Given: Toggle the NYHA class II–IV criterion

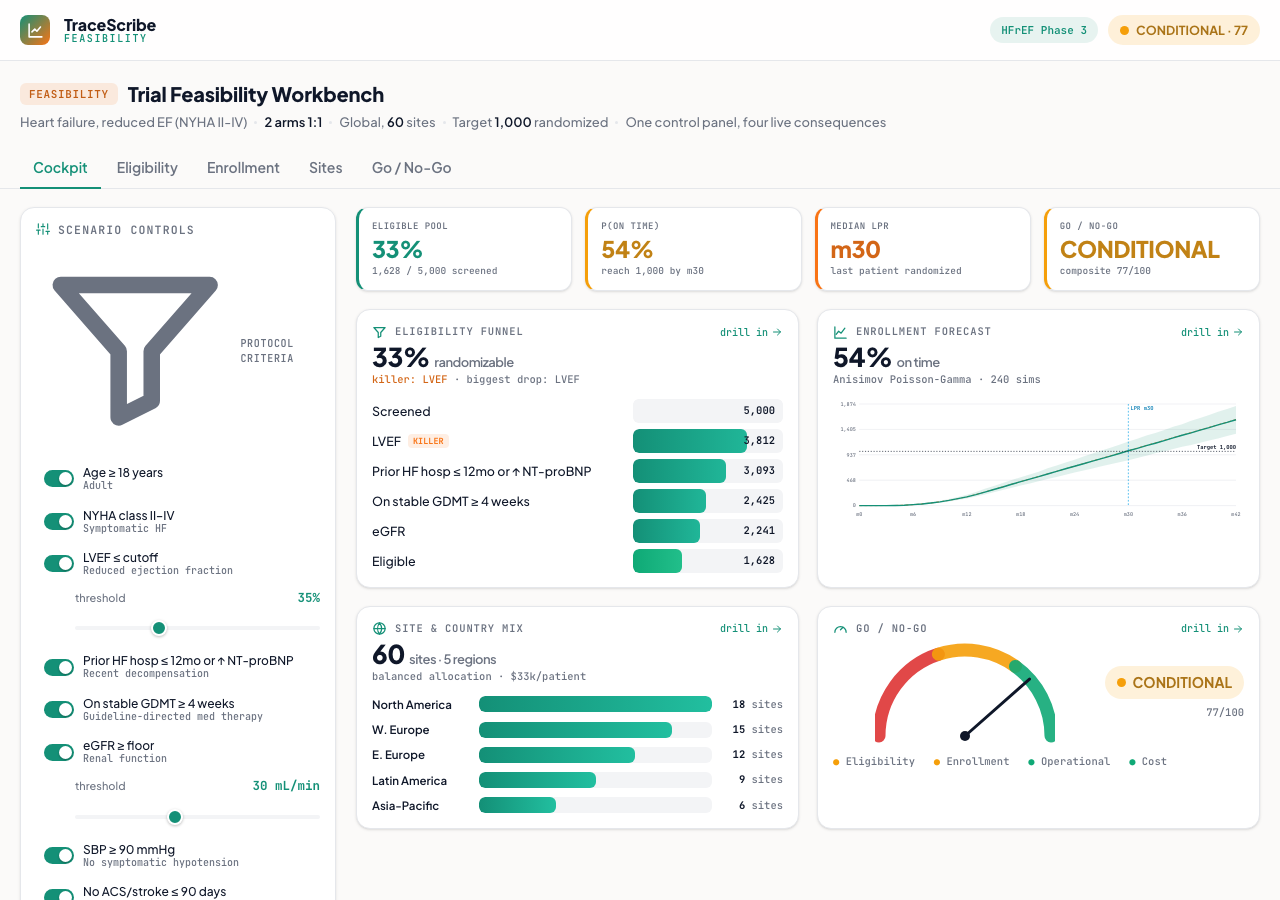Looking at the screenshot, I should click(59, 521).
